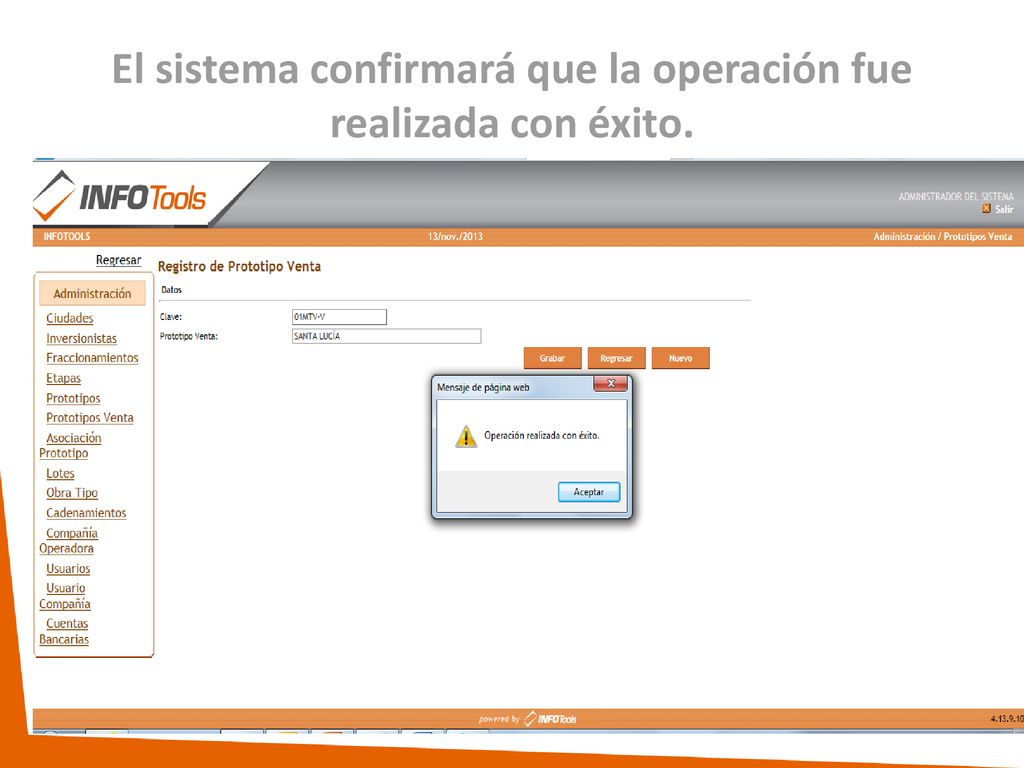Image resolution: width=1024 pixels, height=768 pixels.
Task: Click the ADMINISTRADOR DEL SISTEMA text
Action: (x=956, y=196)
